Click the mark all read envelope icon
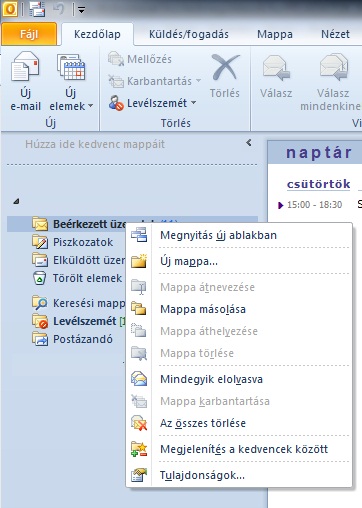This screenshot has height=508, width=362. coord(139,379)
